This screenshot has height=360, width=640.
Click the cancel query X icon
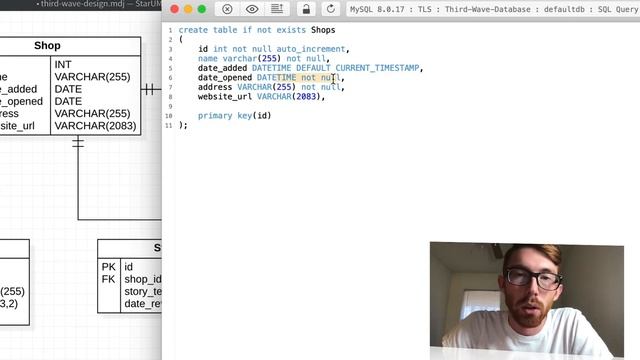click(x=227, y=9)
